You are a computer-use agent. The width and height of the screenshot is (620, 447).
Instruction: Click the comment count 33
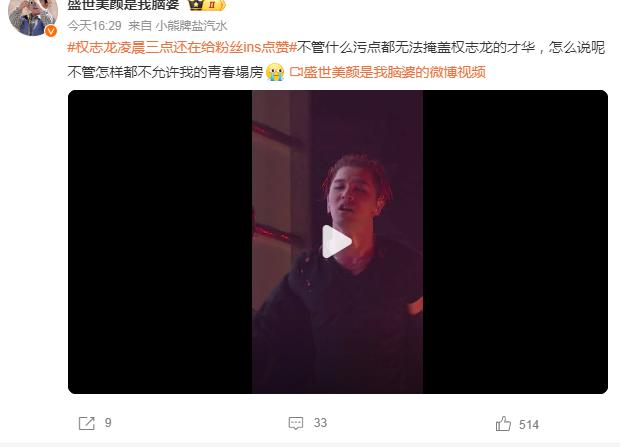click(x=320, y=423)
